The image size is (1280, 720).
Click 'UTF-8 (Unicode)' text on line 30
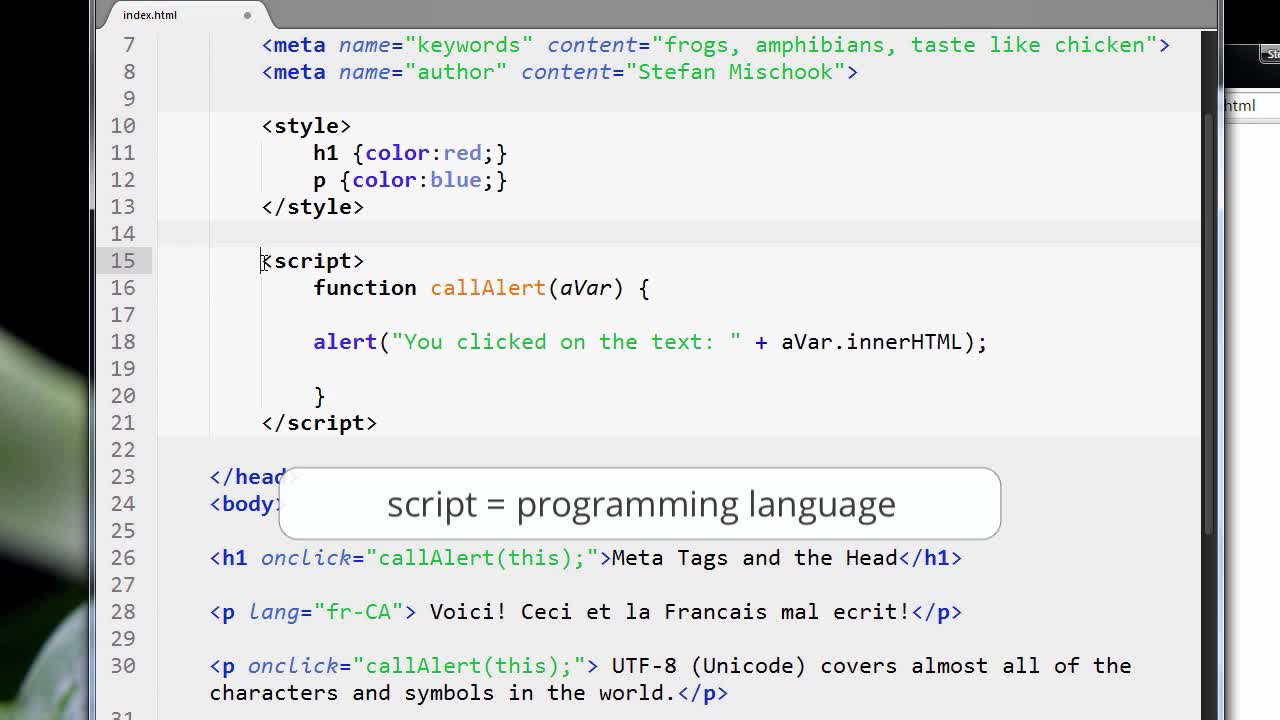pos(709,666)
